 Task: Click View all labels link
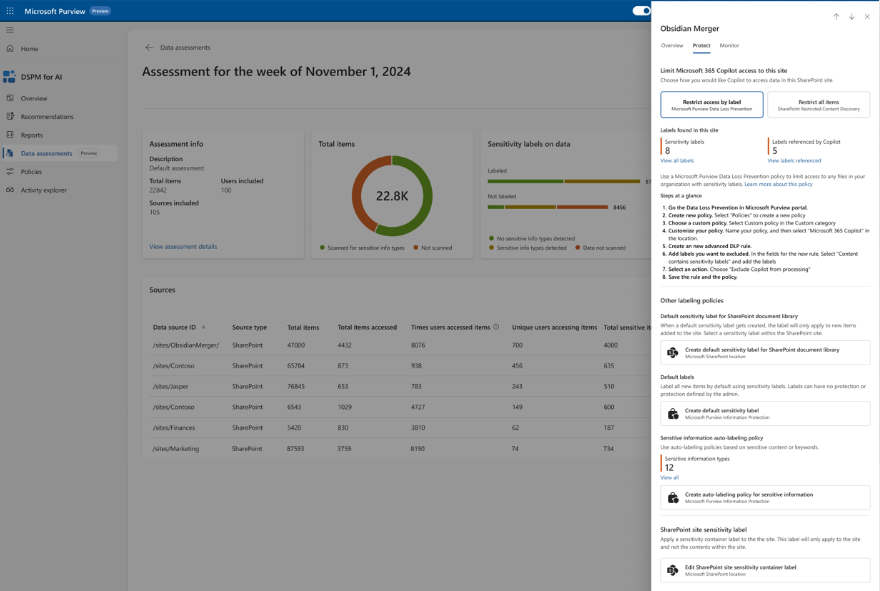tap(677, 160)
